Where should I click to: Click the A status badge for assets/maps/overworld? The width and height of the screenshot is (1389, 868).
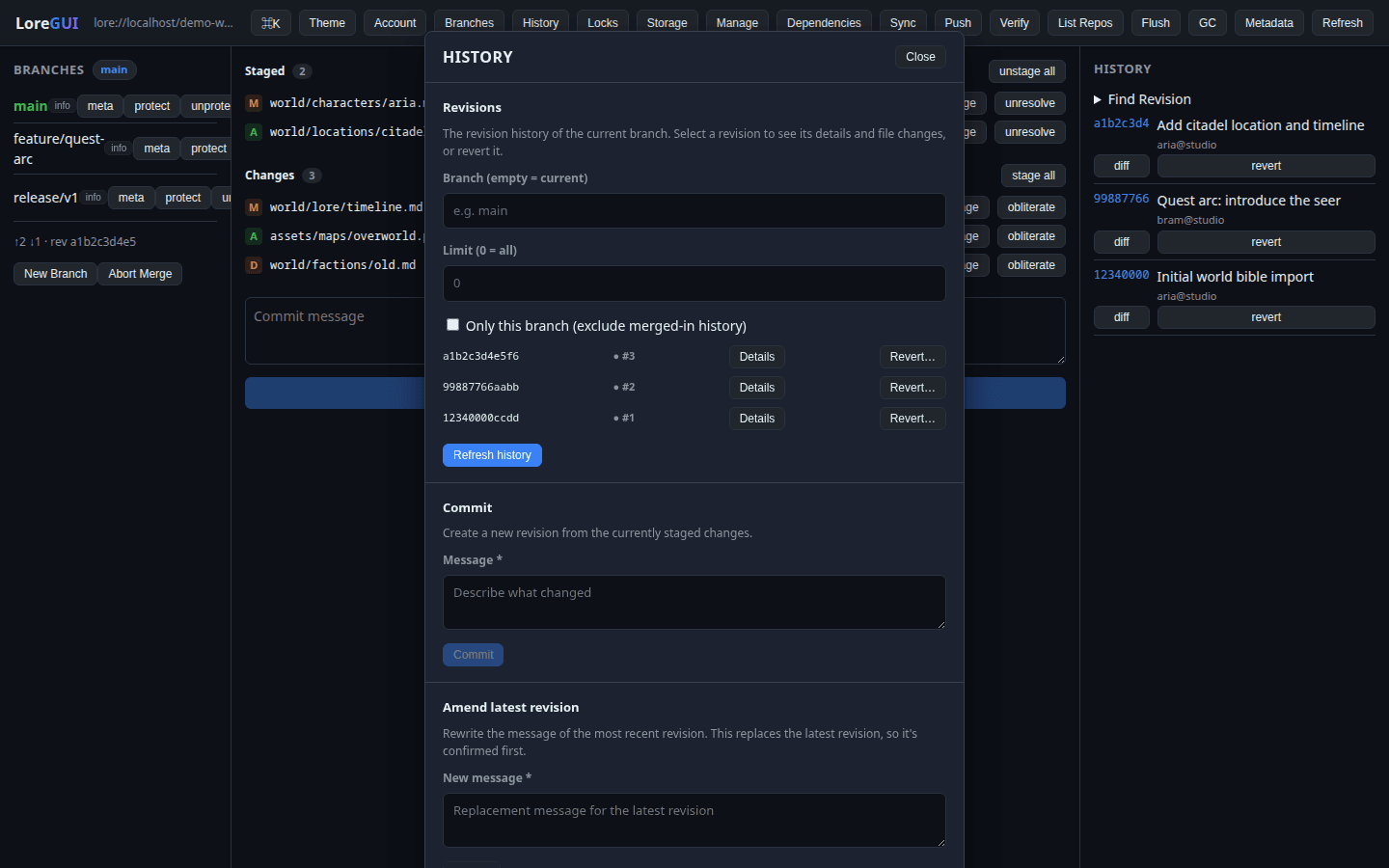(254, 236)
